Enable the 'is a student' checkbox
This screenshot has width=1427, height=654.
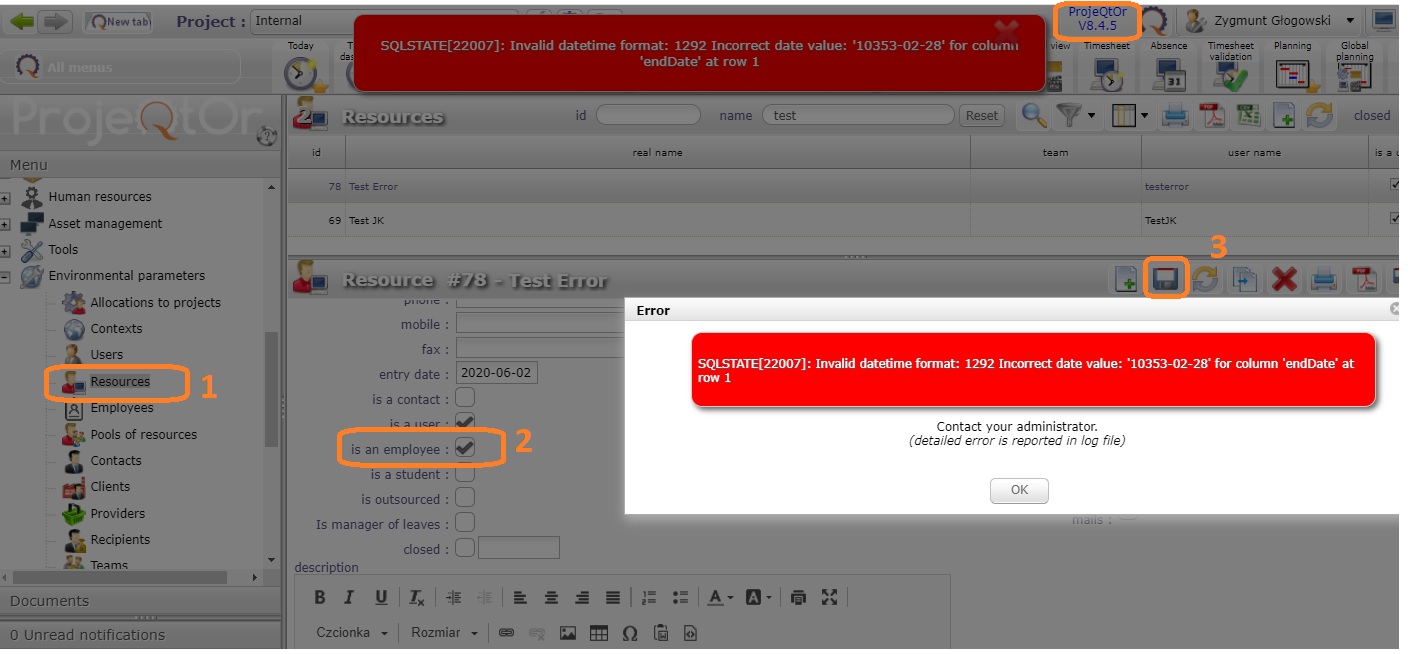click(465, 474)
